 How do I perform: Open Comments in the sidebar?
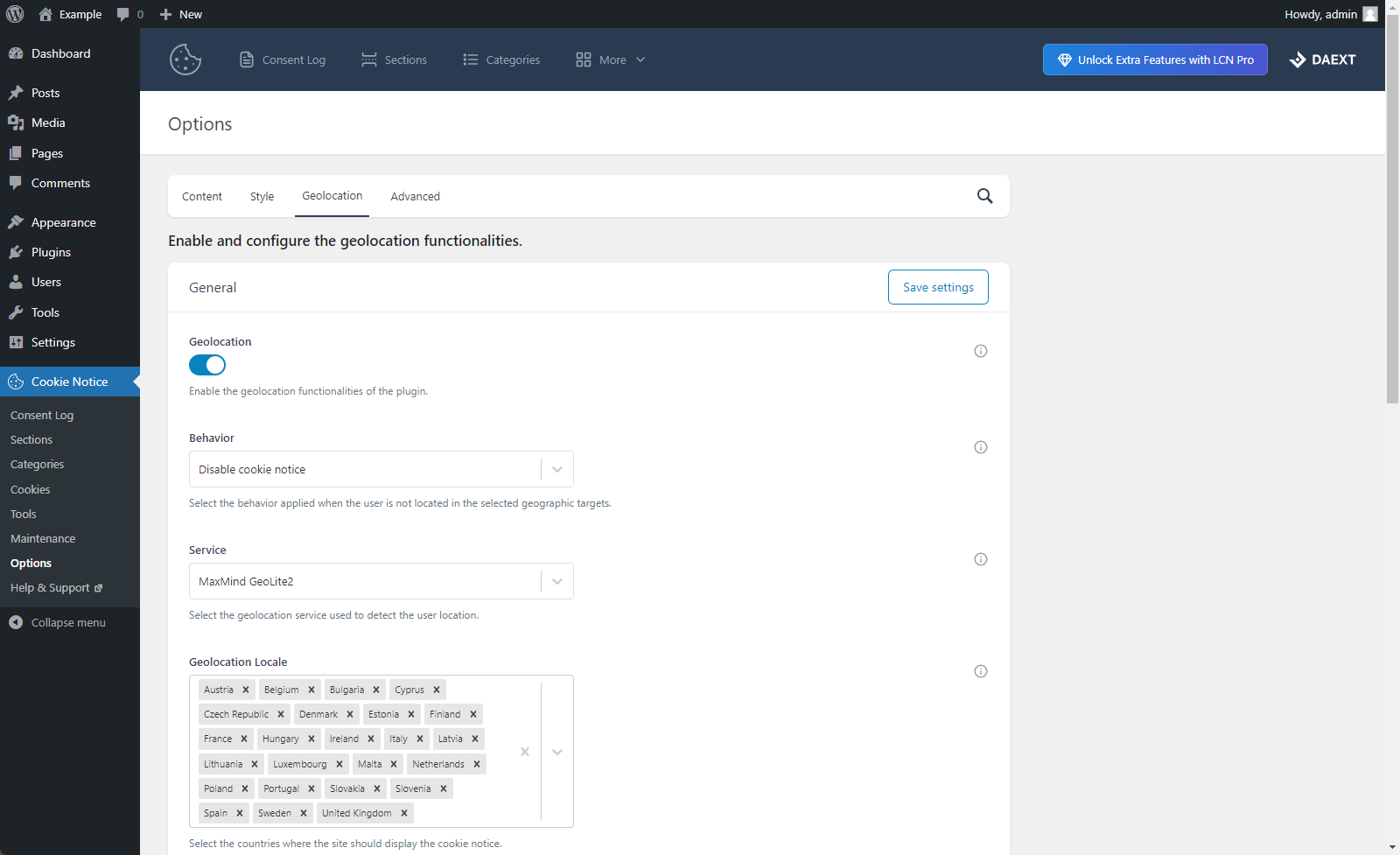(x=70, y=183)
